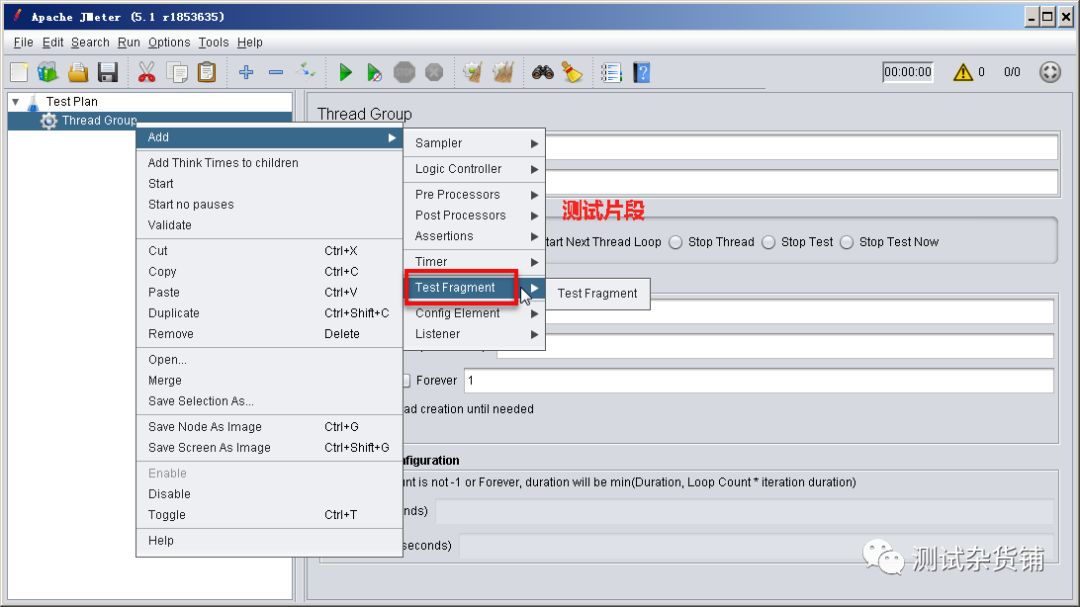Click the Collapse All minus icon
This screenshot has height=607, width=1080.
276,72
